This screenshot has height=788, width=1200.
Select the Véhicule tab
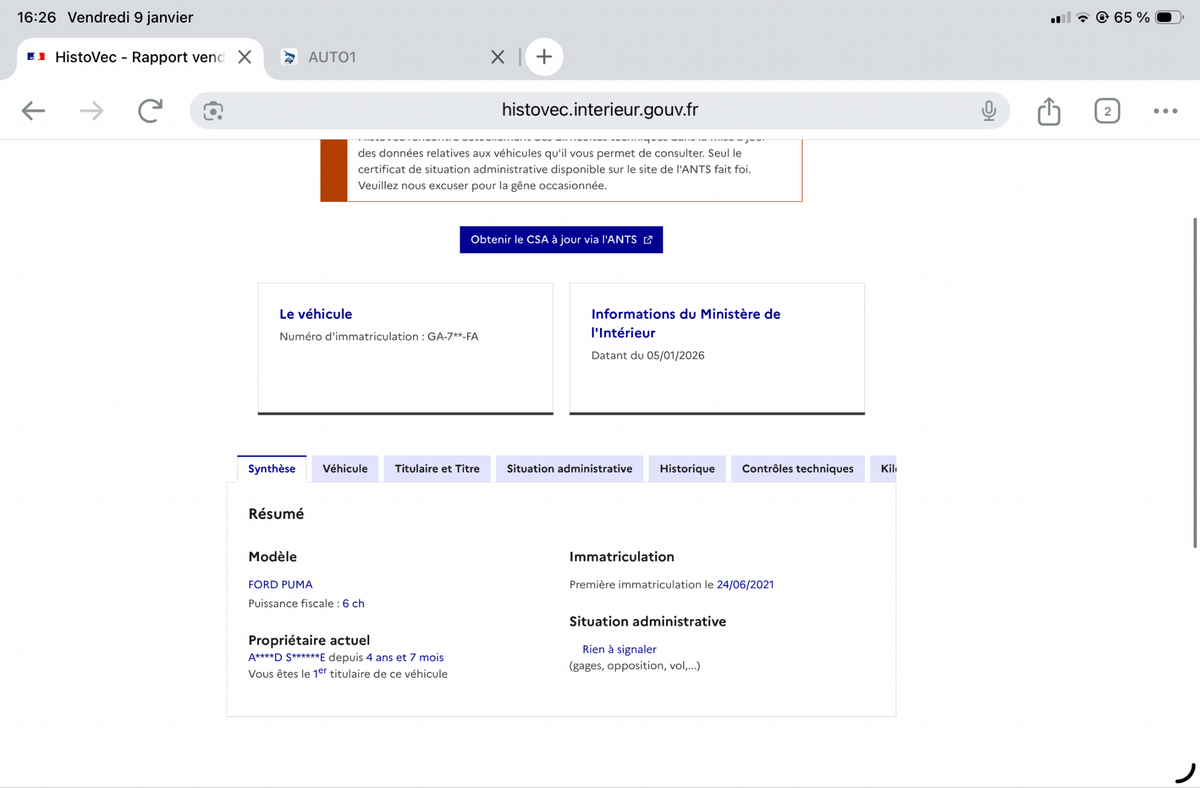point(345,469)
